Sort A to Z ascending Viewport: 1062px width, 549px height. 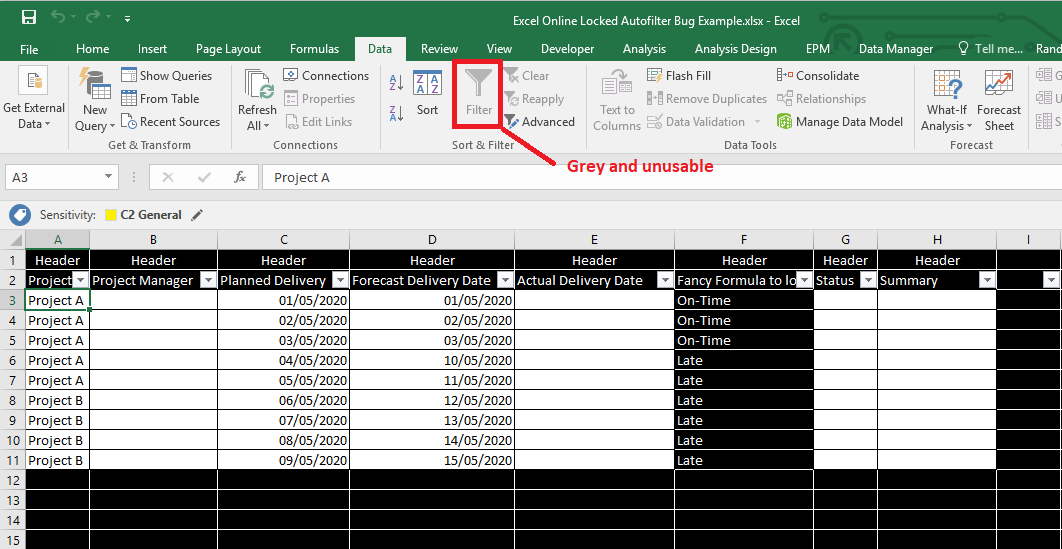[396, 83]
